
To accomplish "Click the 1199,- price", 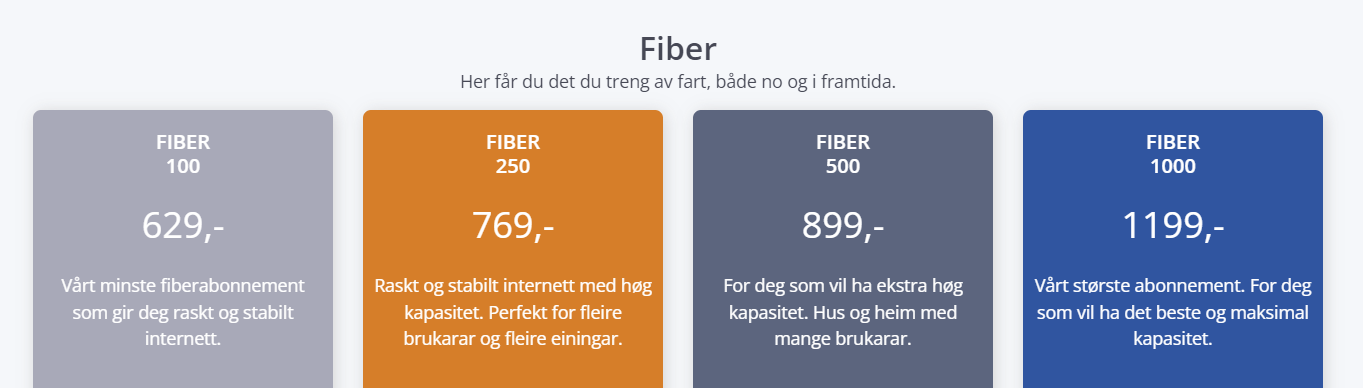I will (x=1173, y=226).
